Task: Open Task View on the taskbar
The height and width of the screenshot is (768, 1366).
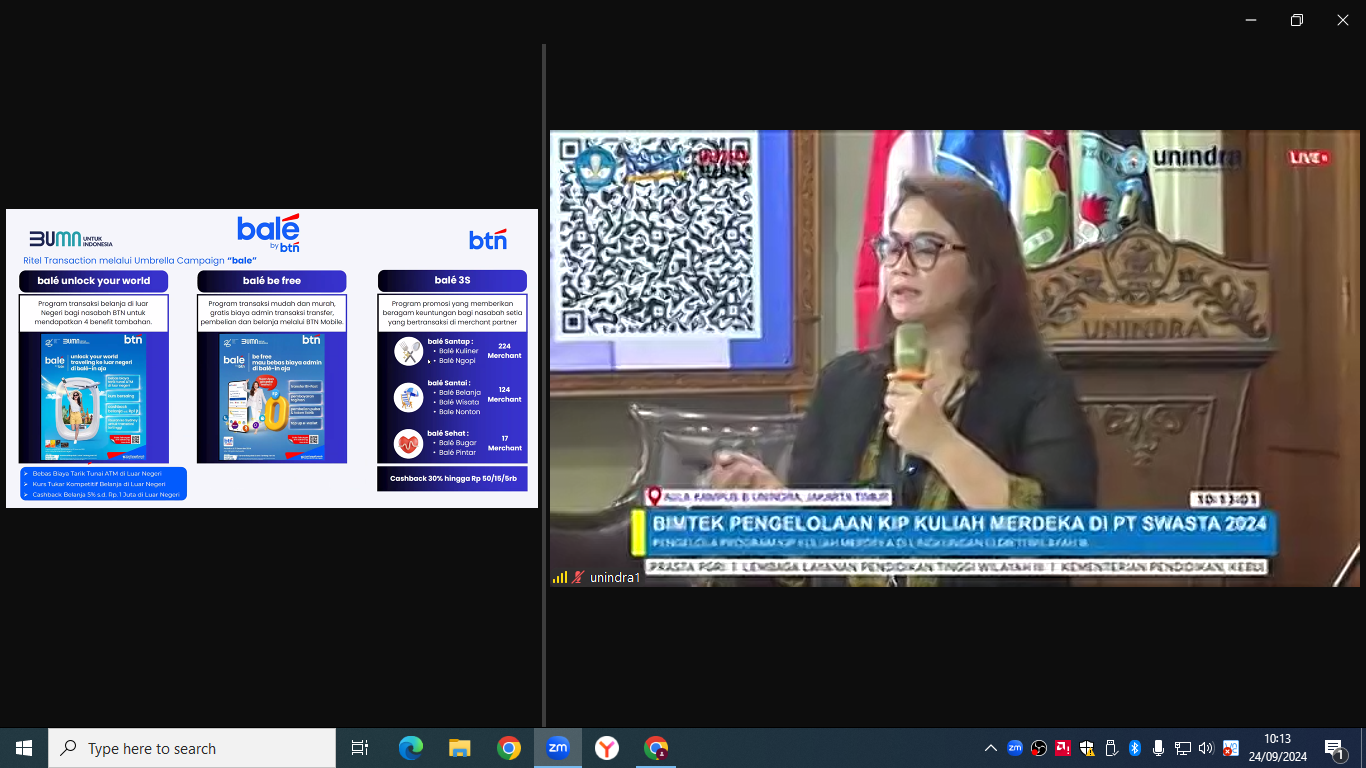Action: click(x=360, y=748)
